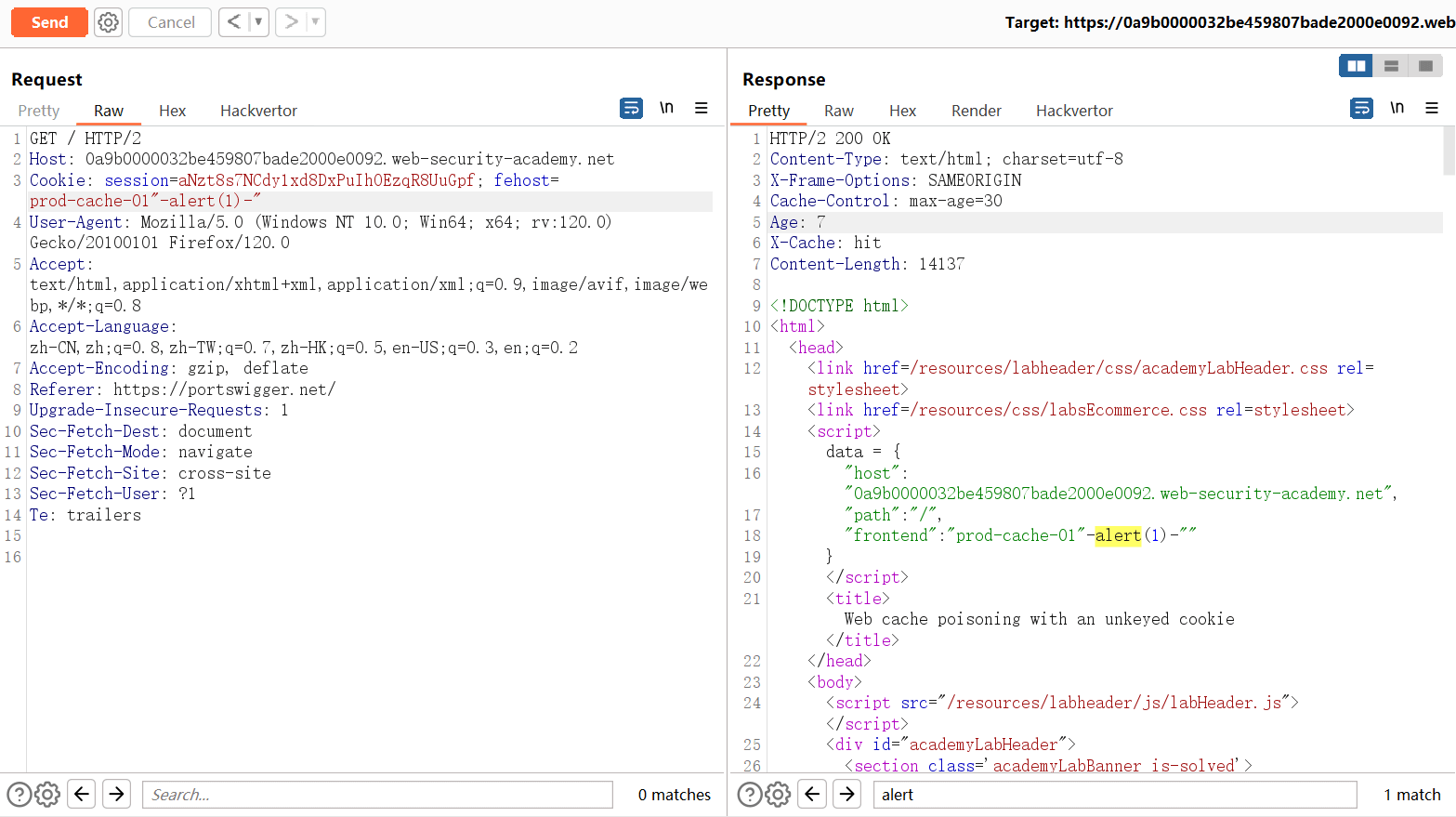Click the previous match arrow in Response search

[x=812, y=794]
